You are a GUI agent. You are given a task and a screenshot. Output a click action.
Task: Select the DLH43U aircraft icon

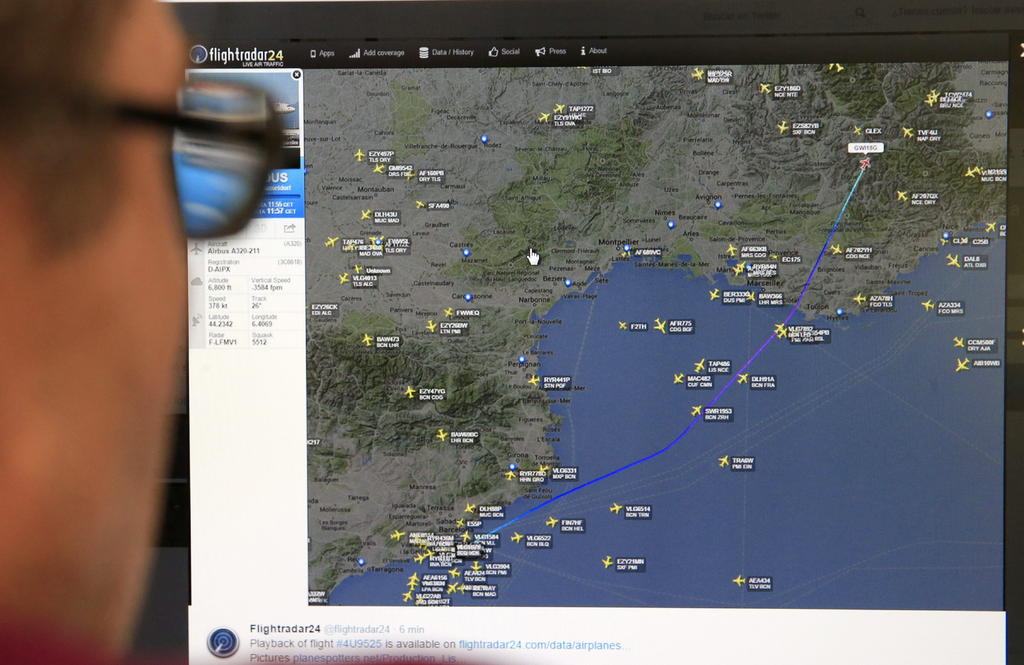click(365, 215)
